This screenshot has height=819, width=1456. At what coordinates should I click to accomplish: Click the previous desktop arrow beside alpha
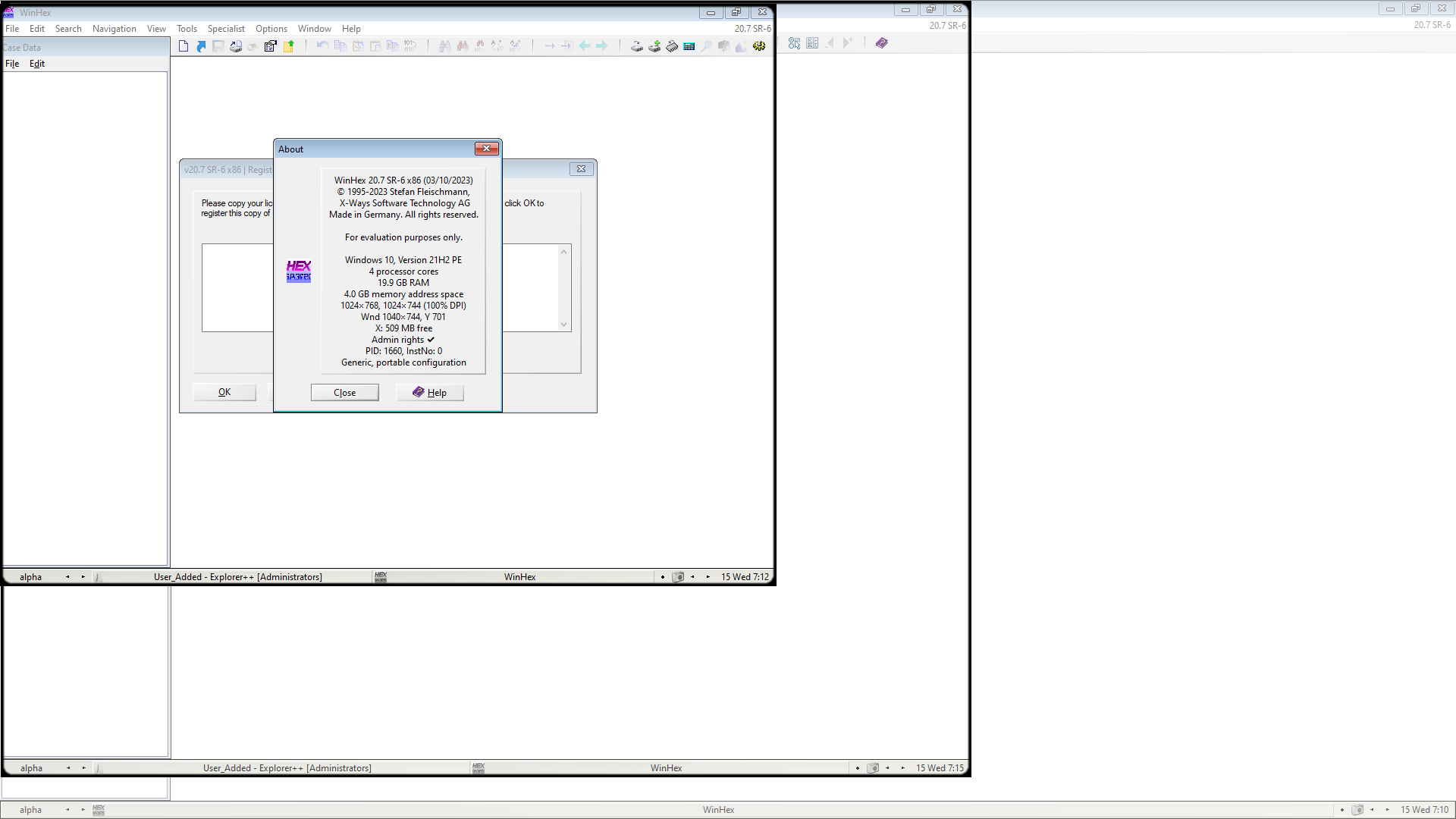click(x=67, y=577)
